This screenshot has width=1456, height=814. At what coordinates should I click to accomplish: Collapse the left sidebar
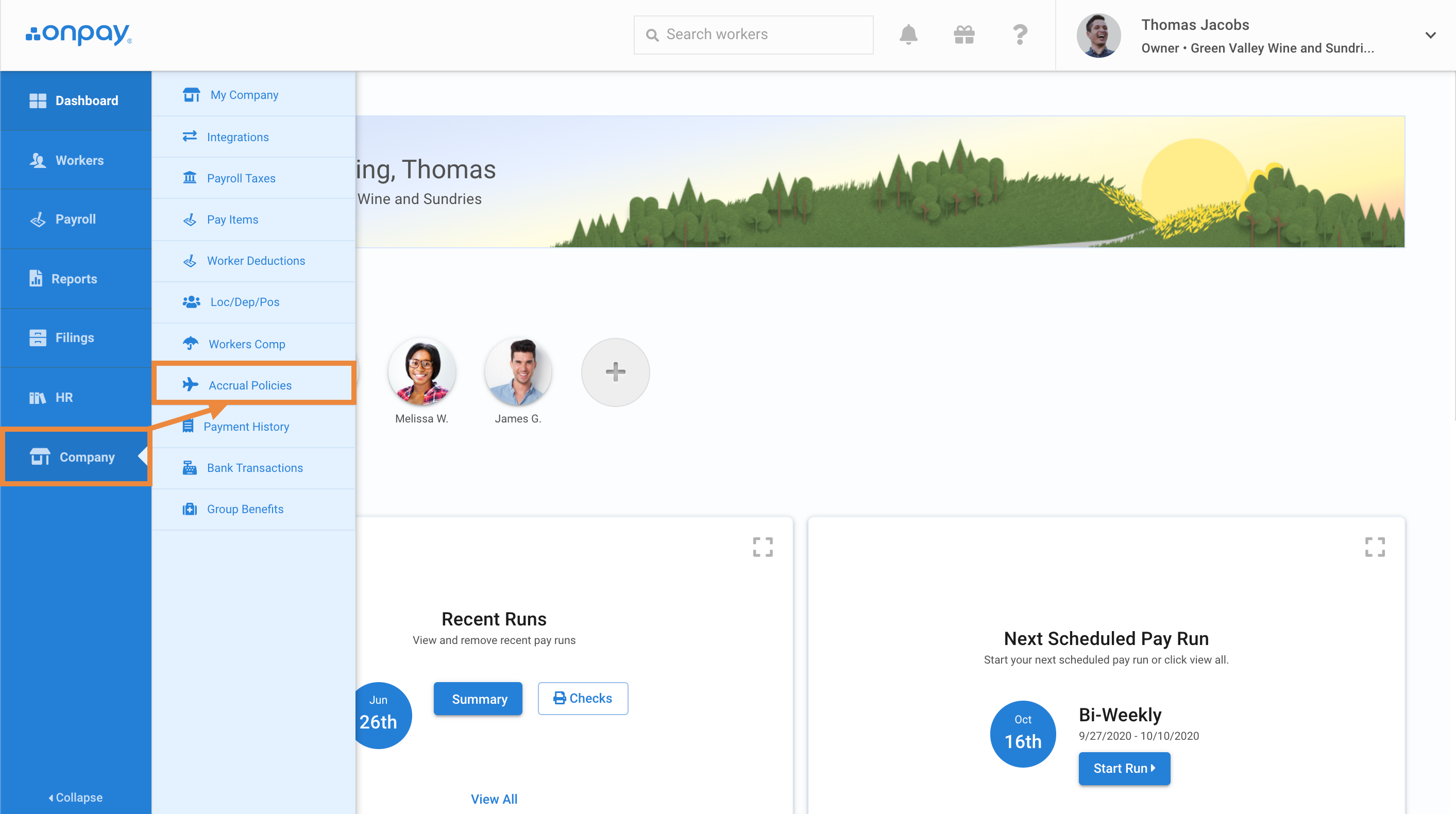[75, 797]
